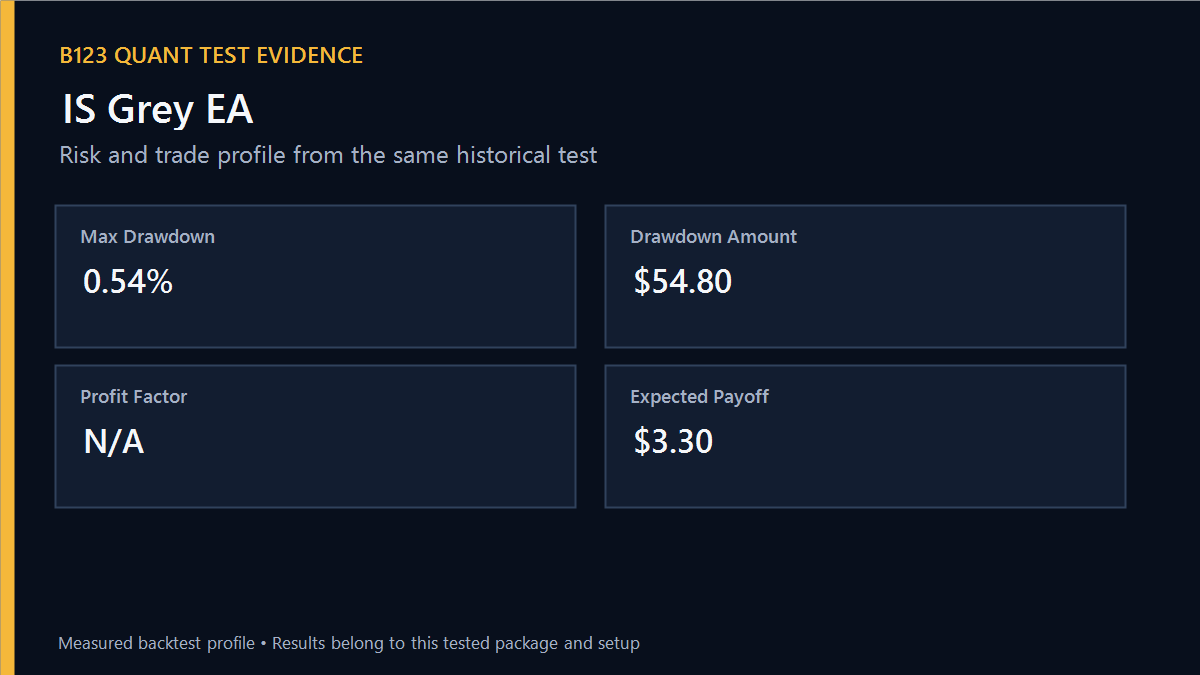Click the Drawdown Amount label text
1200x675 pixels.
click(x=714, y=237)
